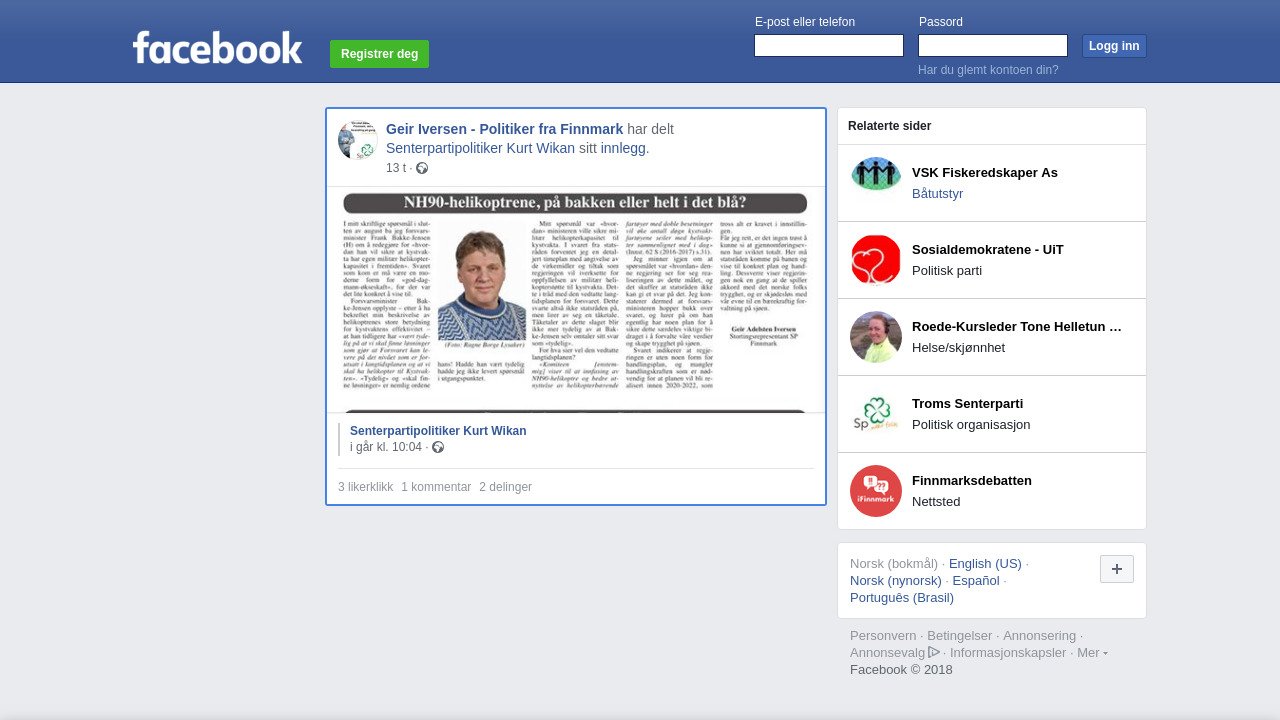The width and height of the screenshot is (1280, 720).
Task: Click Norsk (bokmål) current language text
Action: tap(894, 564)
